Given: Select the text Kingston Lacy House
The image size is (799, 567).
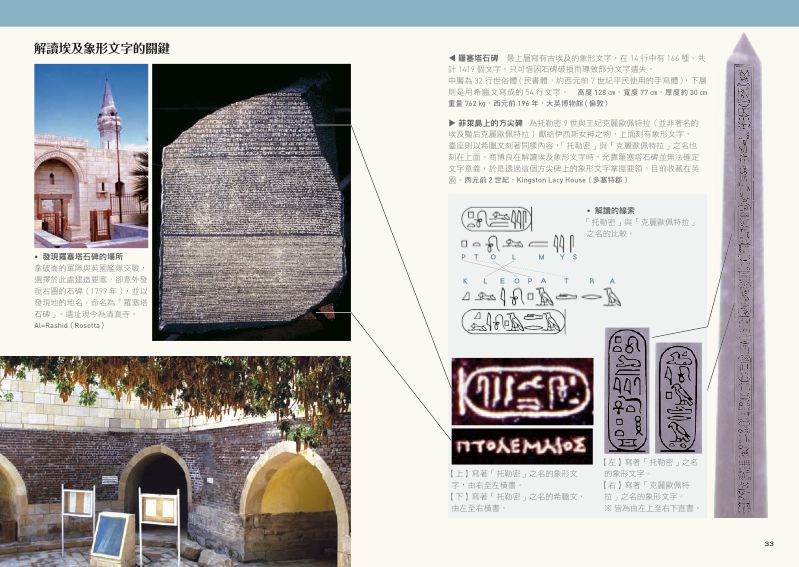Looking at the screenshot, I should tap(550, 180).
